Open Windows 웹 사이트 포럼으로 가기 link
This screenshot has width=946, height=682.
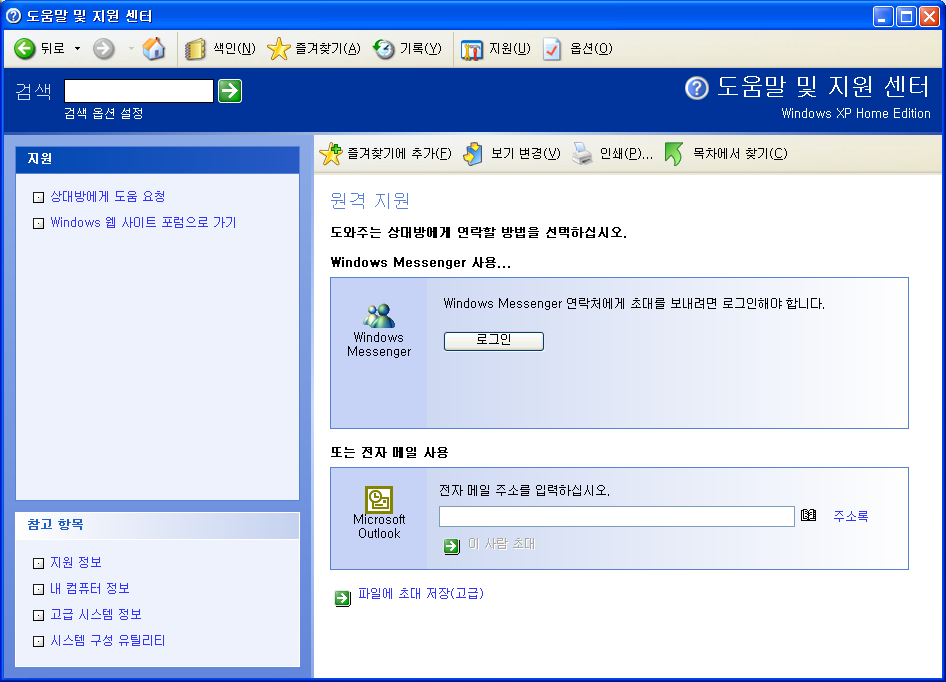tap(143, 222)
